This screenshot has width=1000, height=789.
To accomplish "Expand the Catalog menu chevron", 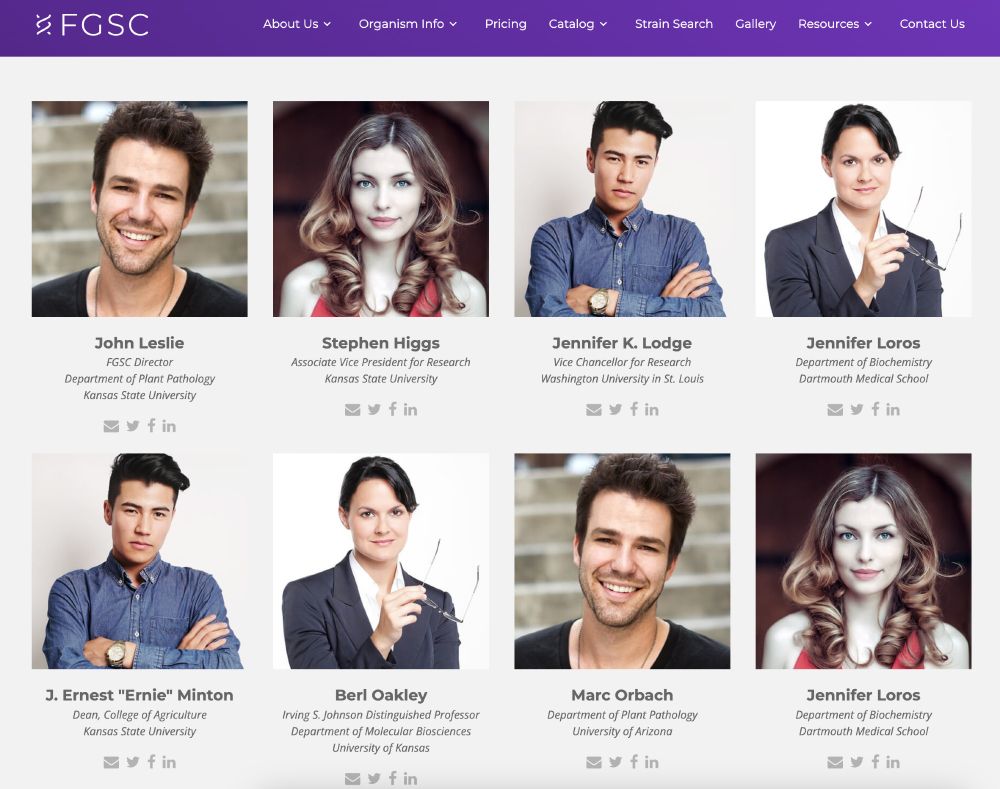I will tap(603, 24).
